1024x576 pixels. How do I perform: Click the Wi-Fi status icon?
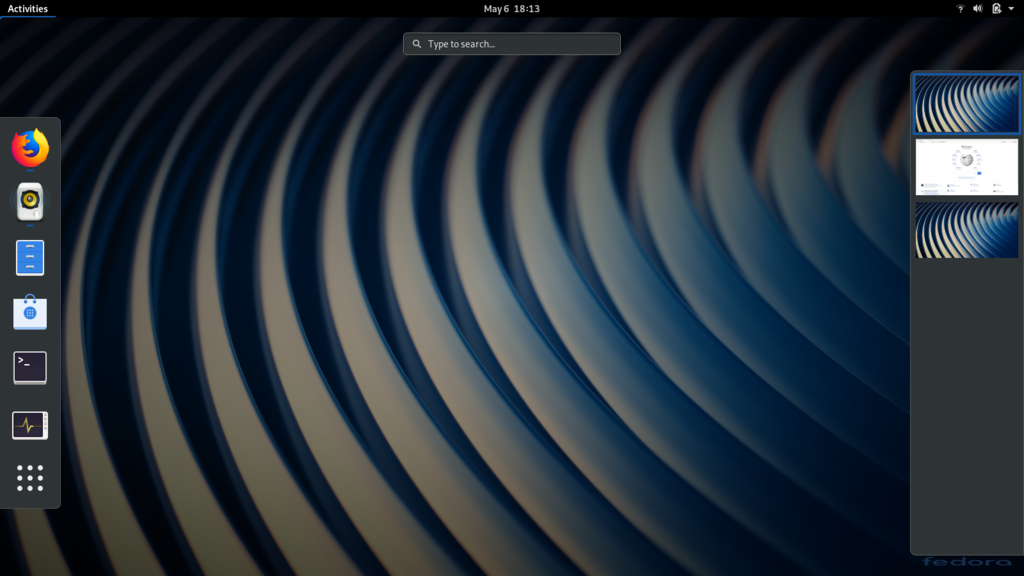(x=960, y=9)
